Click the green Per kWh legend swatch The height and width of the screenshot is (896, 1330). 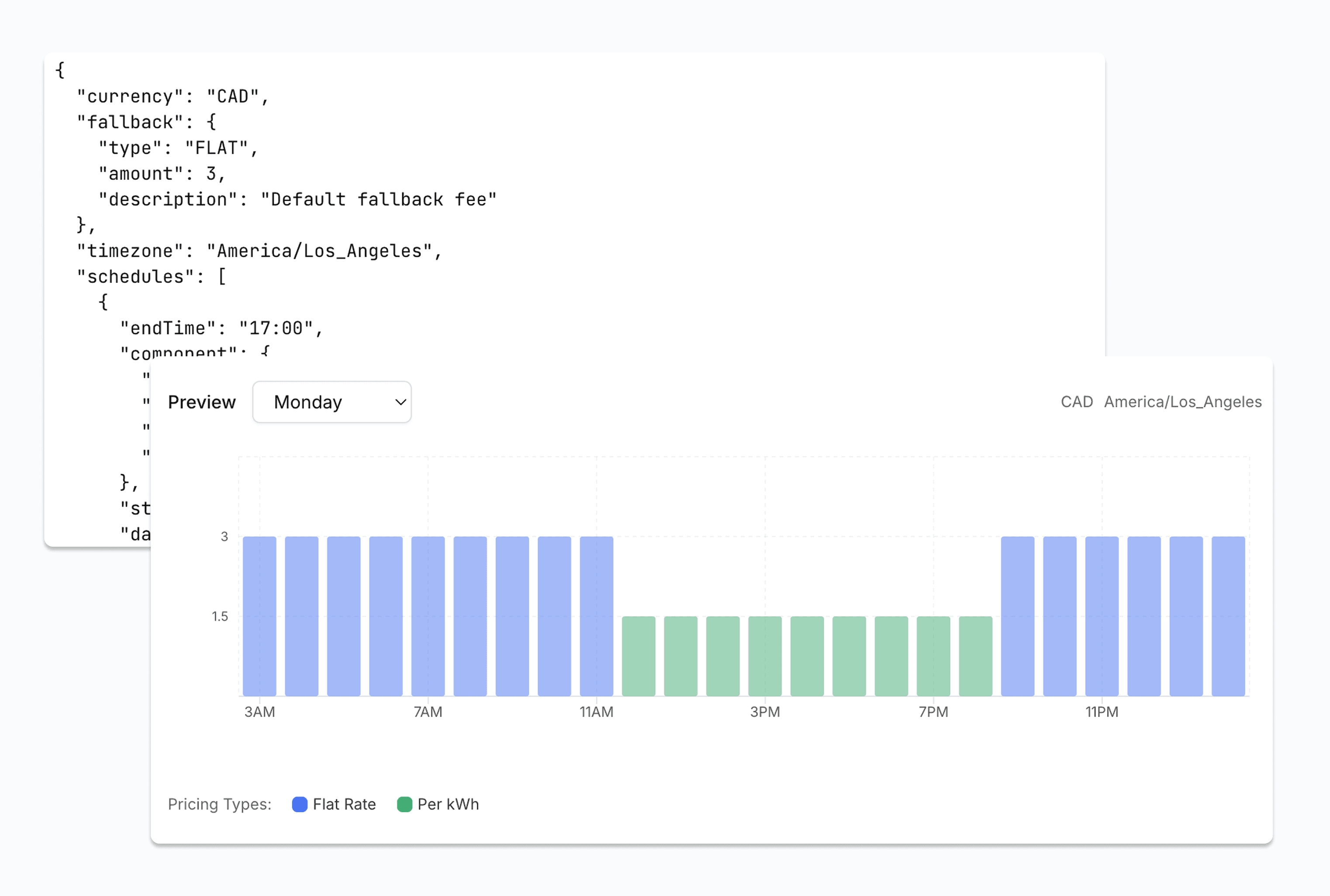tap(404, 804)
